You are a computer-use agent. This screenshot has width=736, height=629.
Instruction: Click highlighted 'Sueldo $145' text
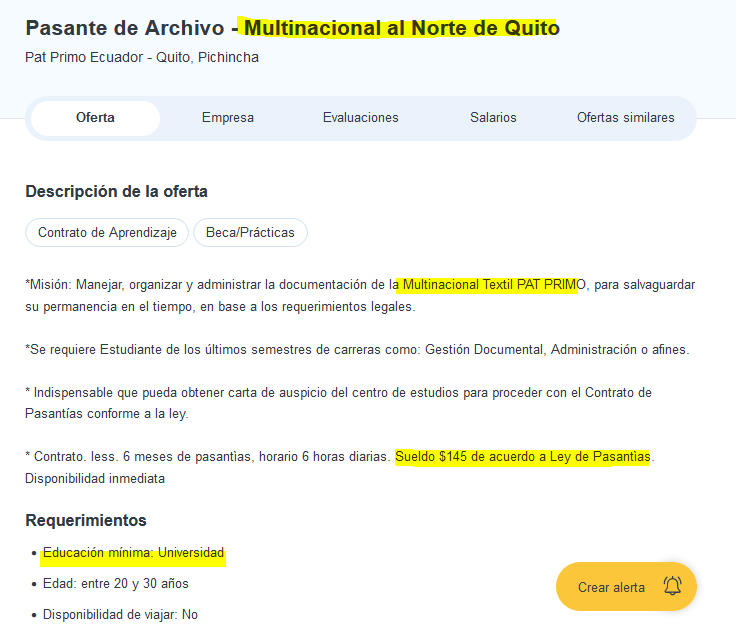(x=431, y=457)
